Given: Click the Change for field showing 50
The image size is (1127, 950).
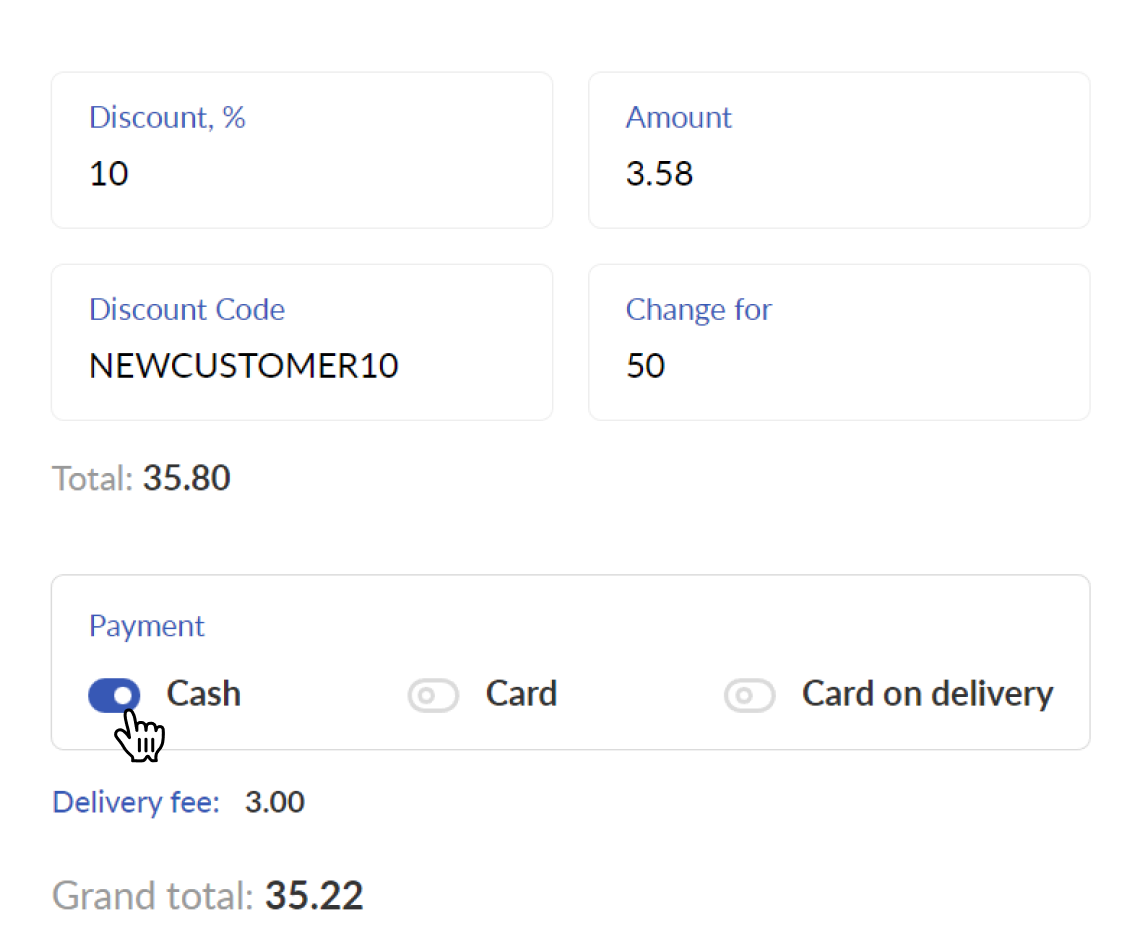Looking at the screenshot, I should click(x=839, y=342).
